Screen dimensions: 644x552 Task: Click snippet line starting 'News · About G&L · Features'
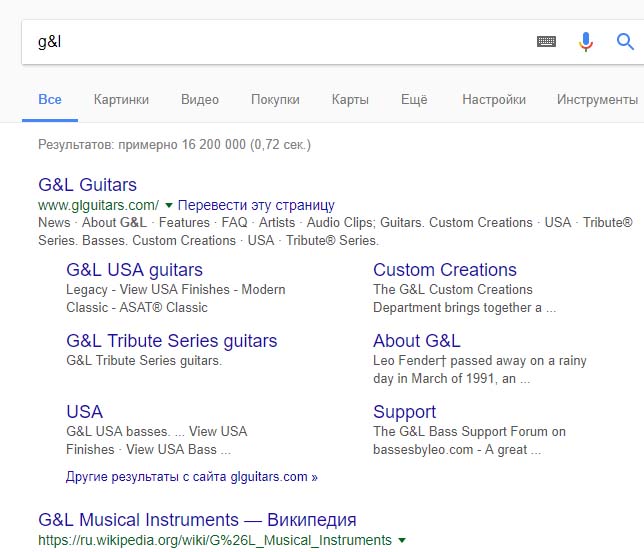coord(335,223)
